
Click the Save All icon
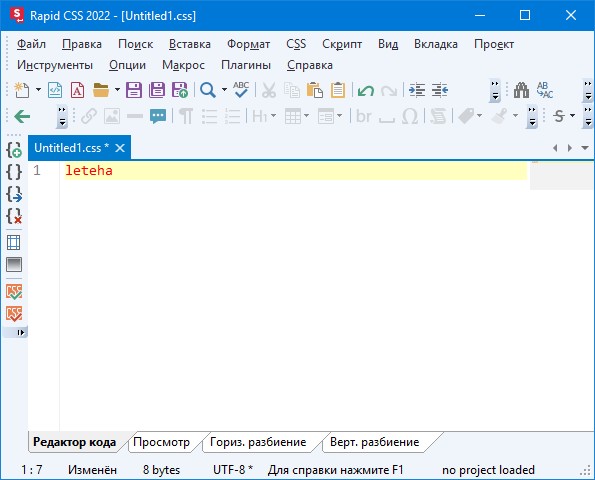pyautogui.click(x=157, y=90)
